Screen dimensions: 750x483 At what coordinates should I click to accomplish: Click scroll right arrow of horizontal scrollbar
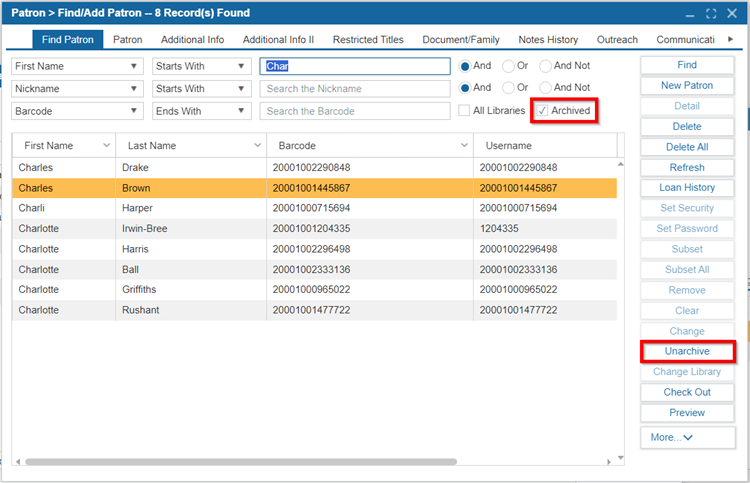point(609,462)
